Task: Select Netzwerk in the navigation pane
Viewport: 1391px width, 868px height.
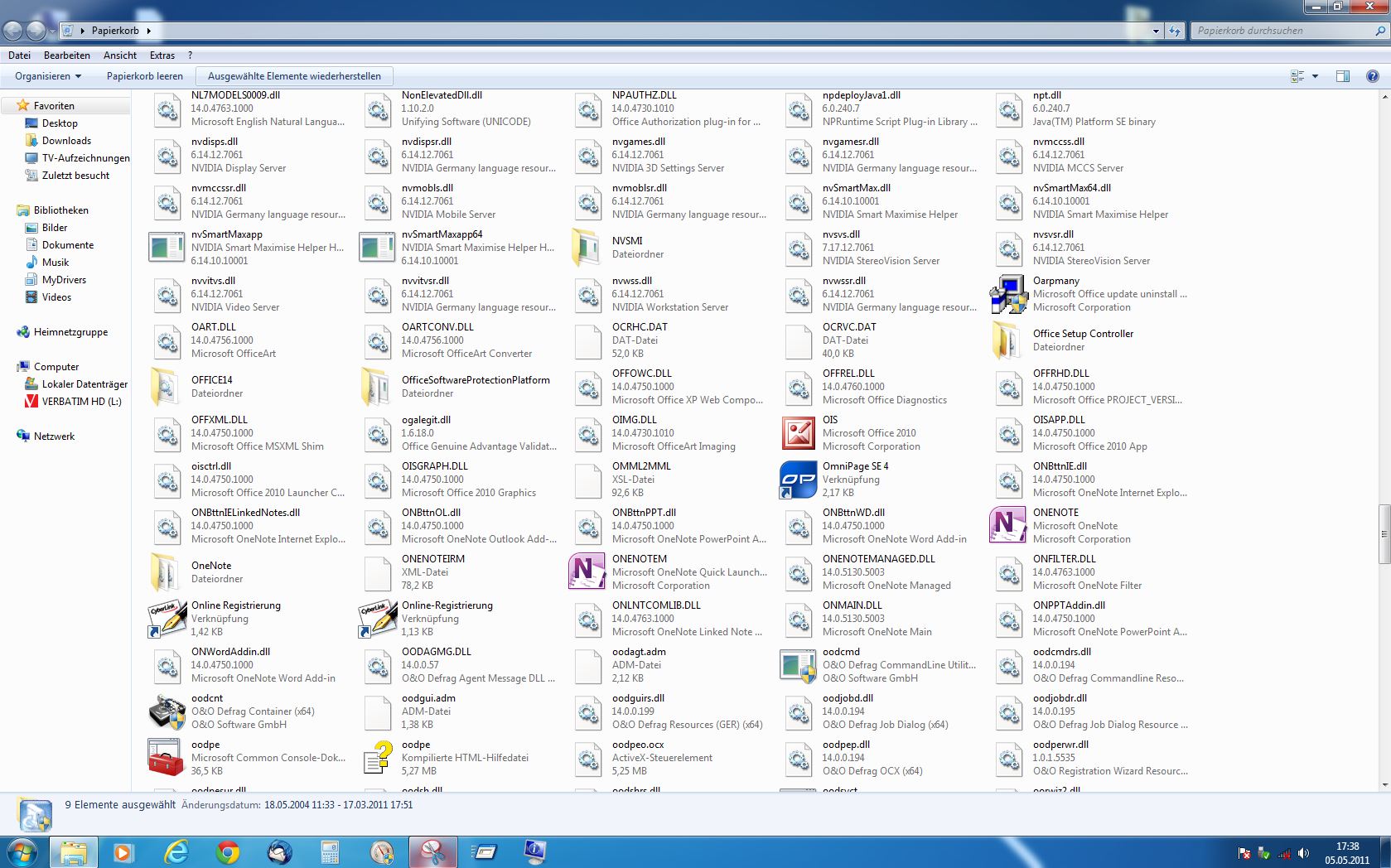Action: pyautogui.click(x=54, y=436)
